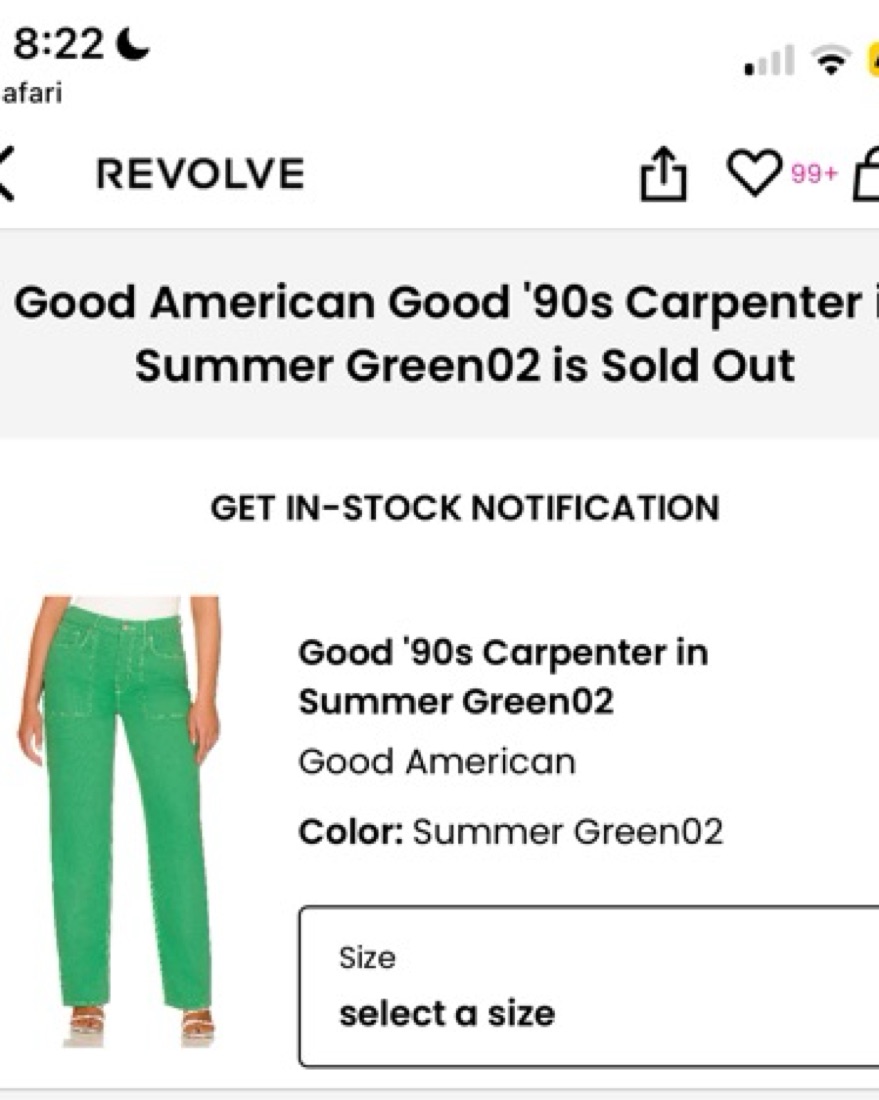The height and width of the screenshot is (1100, 879).
Task: Tap the cellular signal bars
Action: pyautogui.click(x=770, y=60)
